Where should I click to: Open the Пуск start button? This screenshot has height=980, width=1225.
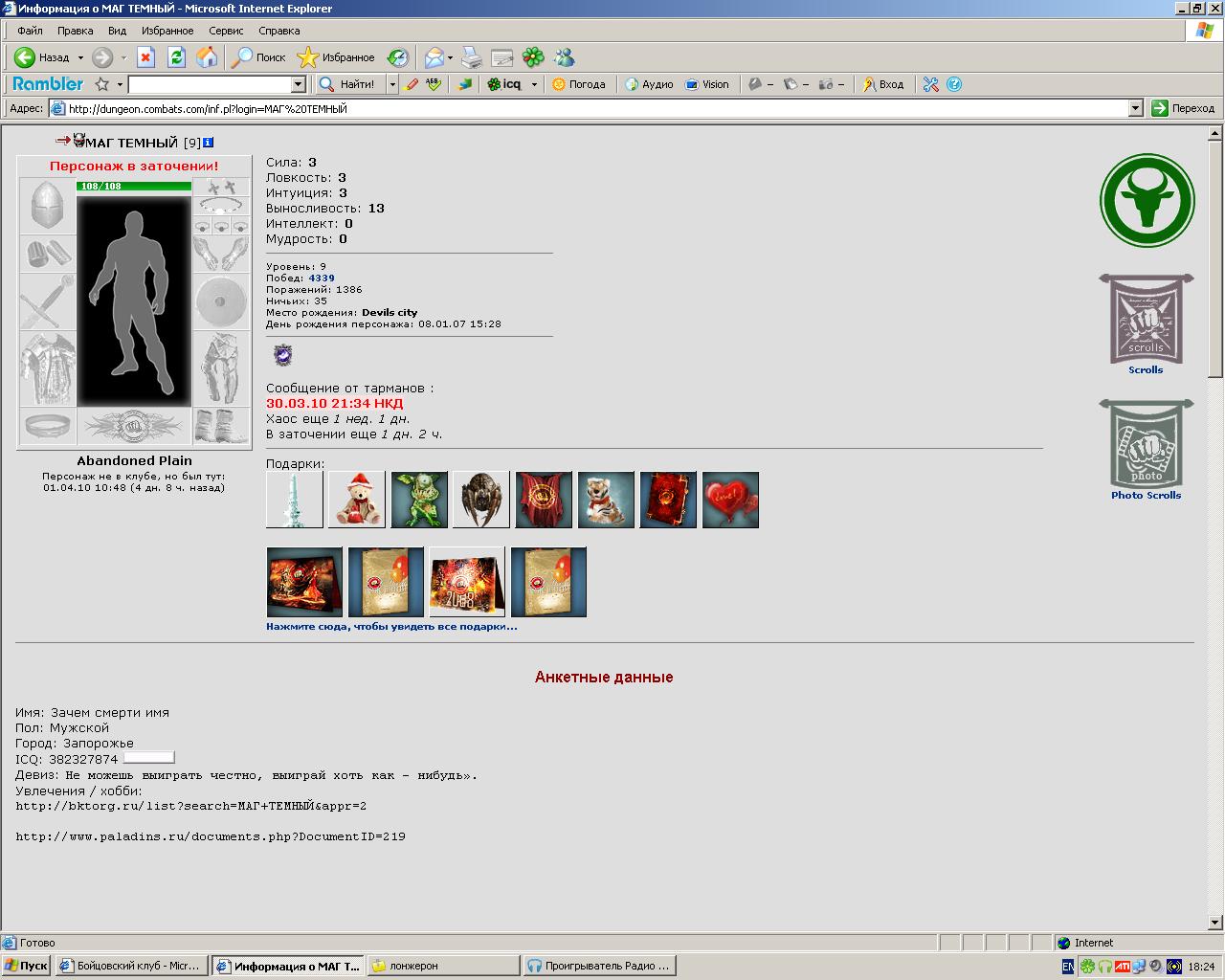[27, 966]
